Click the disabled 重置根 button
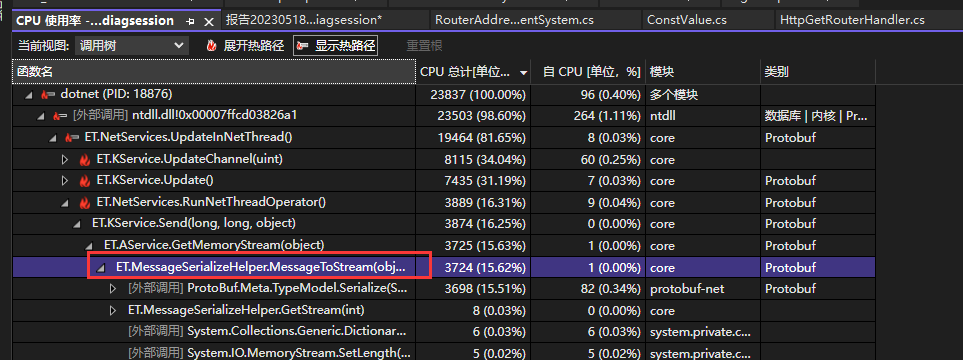This screenshot has height=360, width=963. (x=424, y=45)
